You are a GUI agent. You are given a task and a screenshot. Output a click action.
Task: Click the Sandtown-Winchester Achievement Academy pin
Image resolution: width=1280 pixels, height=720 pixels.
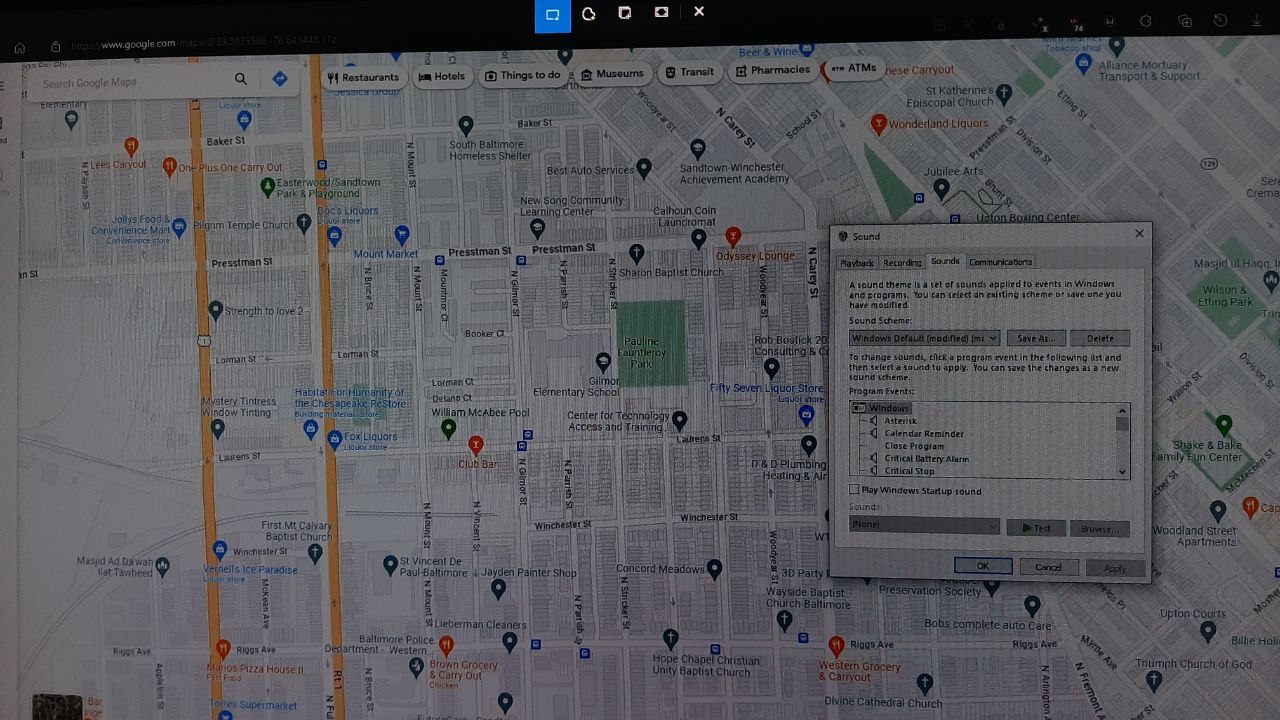(698, 149)
